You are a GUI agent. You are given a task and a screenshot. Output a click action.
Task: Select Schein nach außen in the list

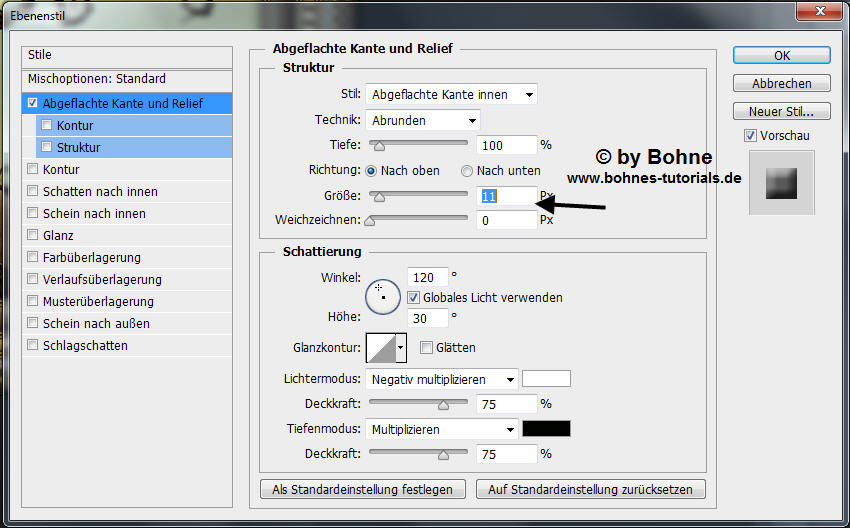(x=96, y=323)
